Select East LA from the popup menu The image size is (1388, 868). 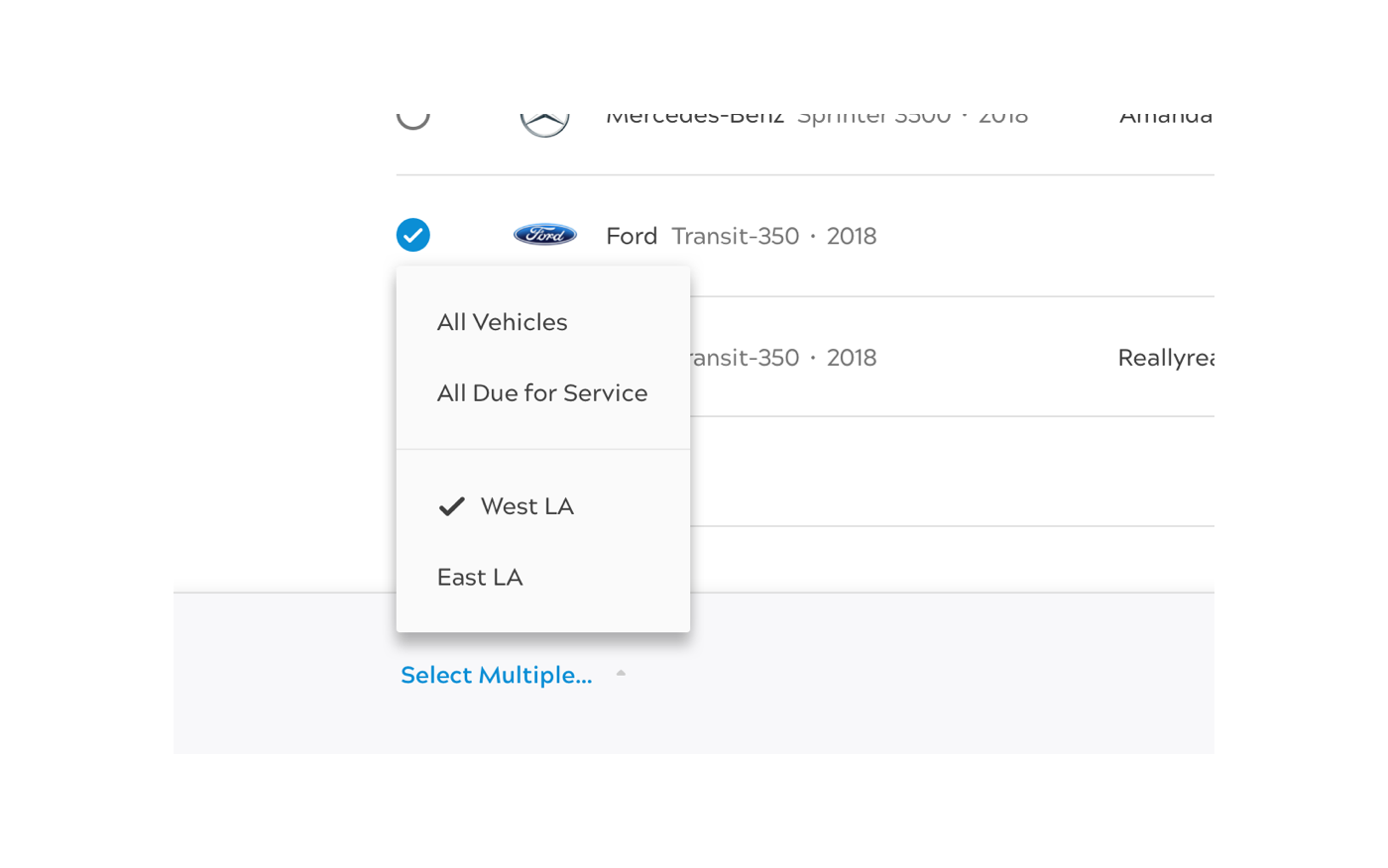click(480, 578)
